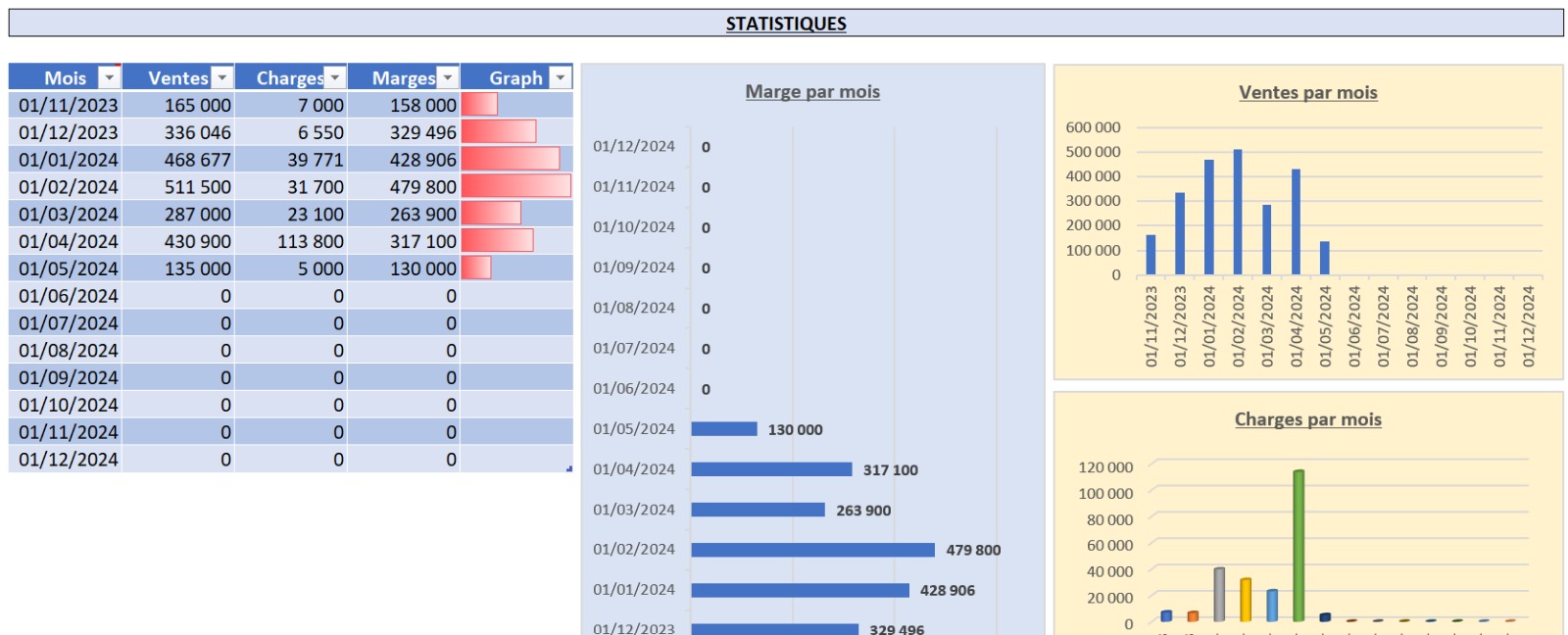Click the table resize handle below Graph column
This screenshot has width=1568, height=635.
569,469
